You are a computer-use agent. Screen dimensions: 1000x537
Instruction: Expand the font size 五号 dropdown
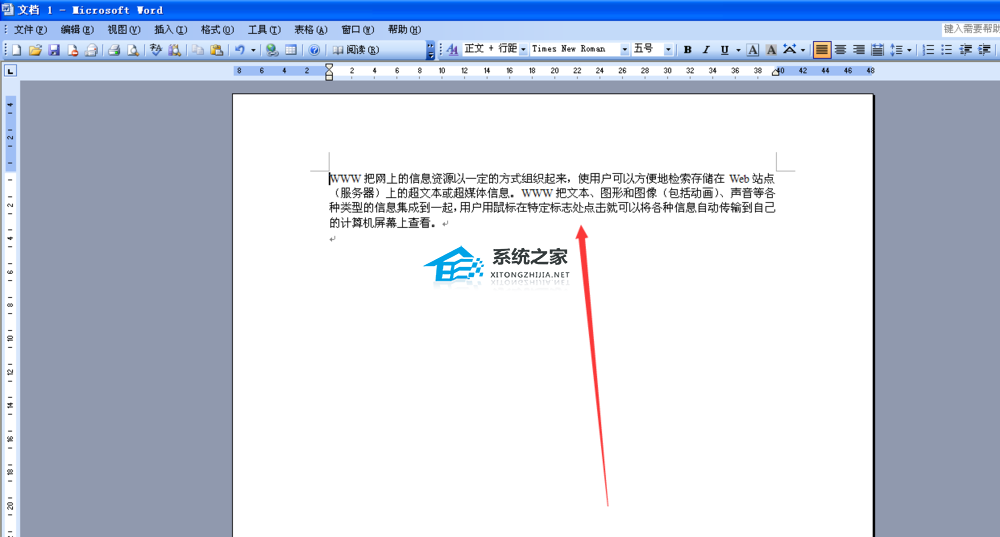point(668,50)
